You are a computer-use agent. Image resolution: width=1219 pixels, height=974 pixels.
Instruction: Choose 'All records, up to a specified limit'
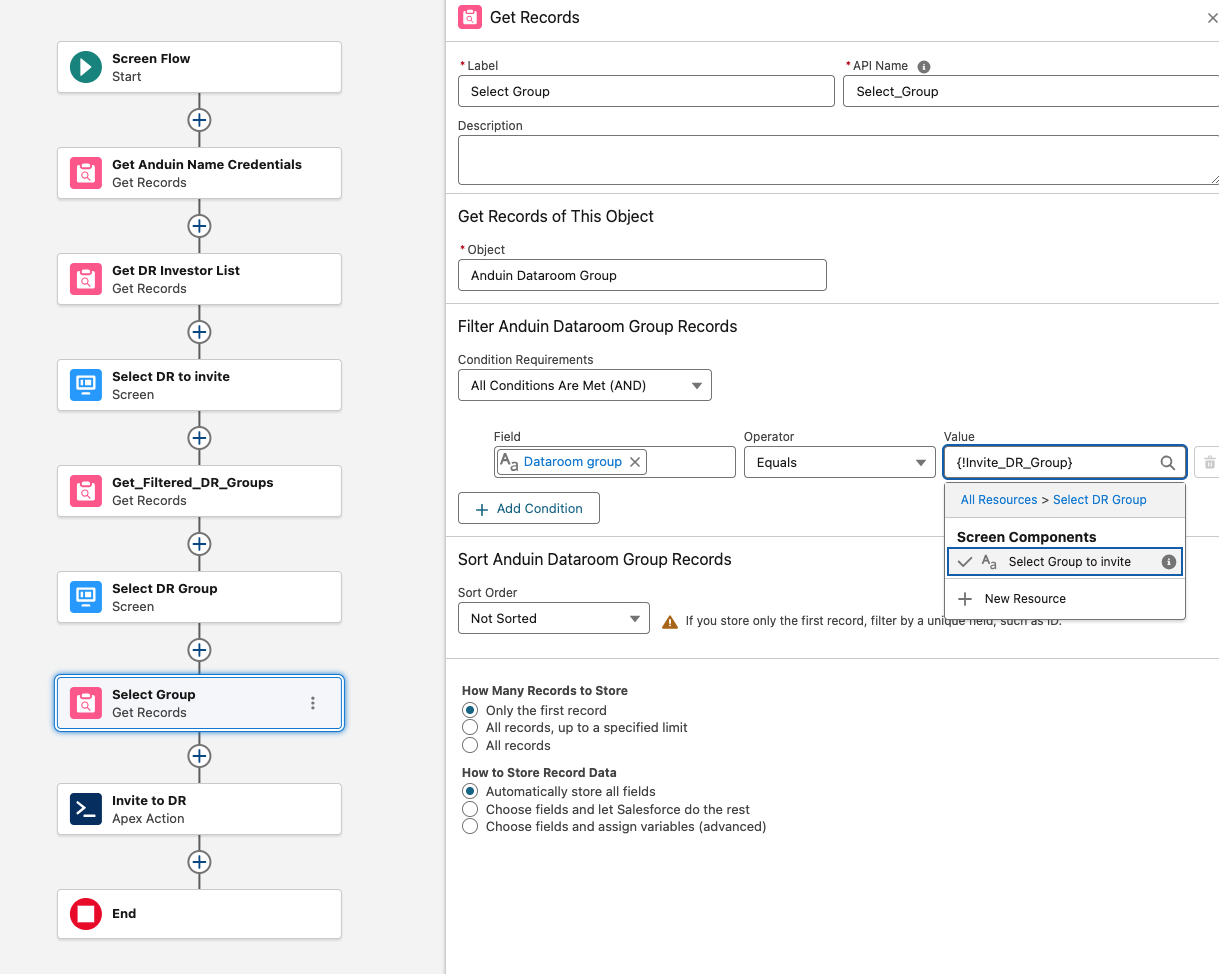pyautogui.click(x=469, y=728)
